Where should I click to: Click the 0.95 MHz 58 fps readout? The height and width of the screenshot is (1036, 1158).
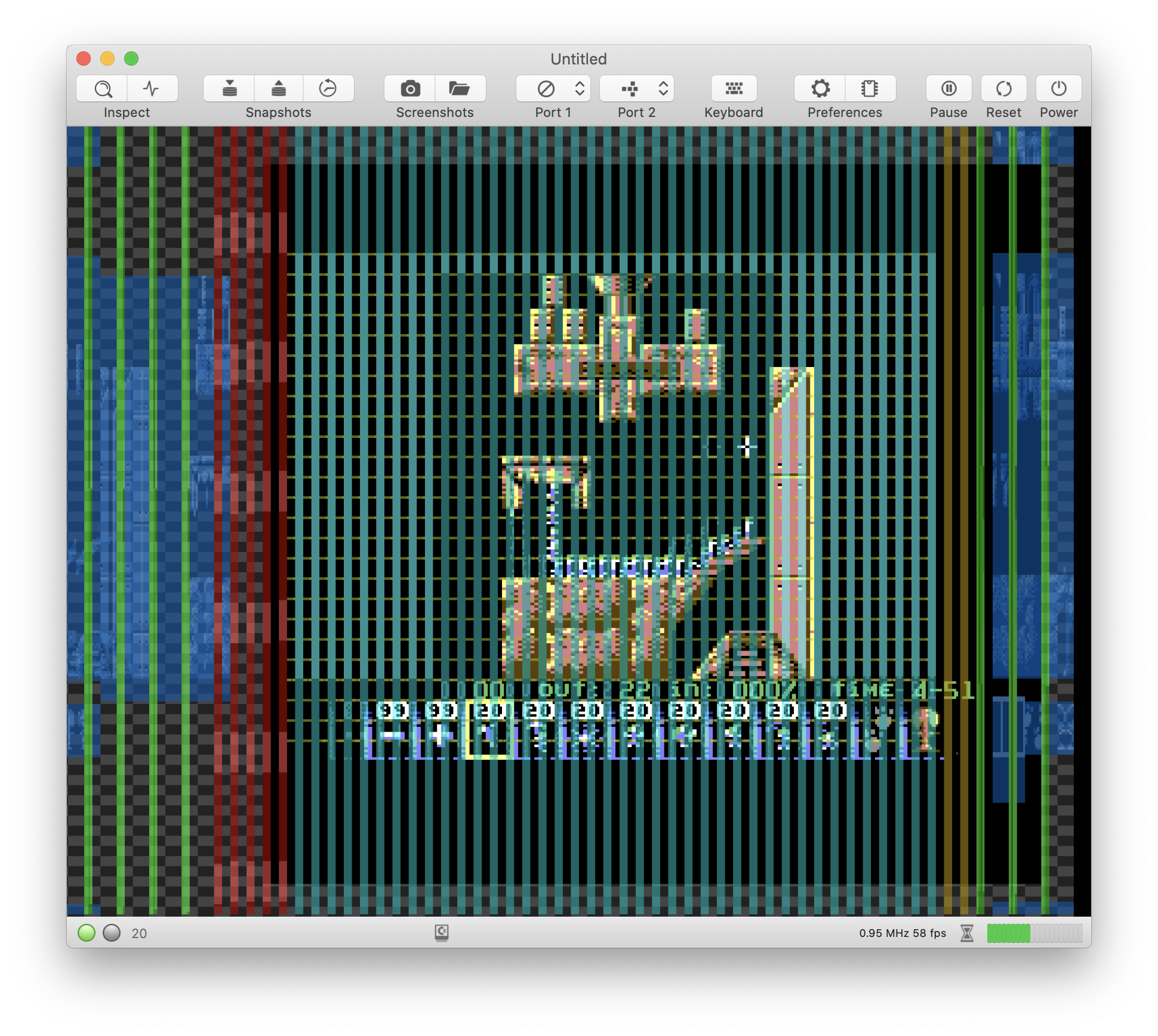[903, 933]
